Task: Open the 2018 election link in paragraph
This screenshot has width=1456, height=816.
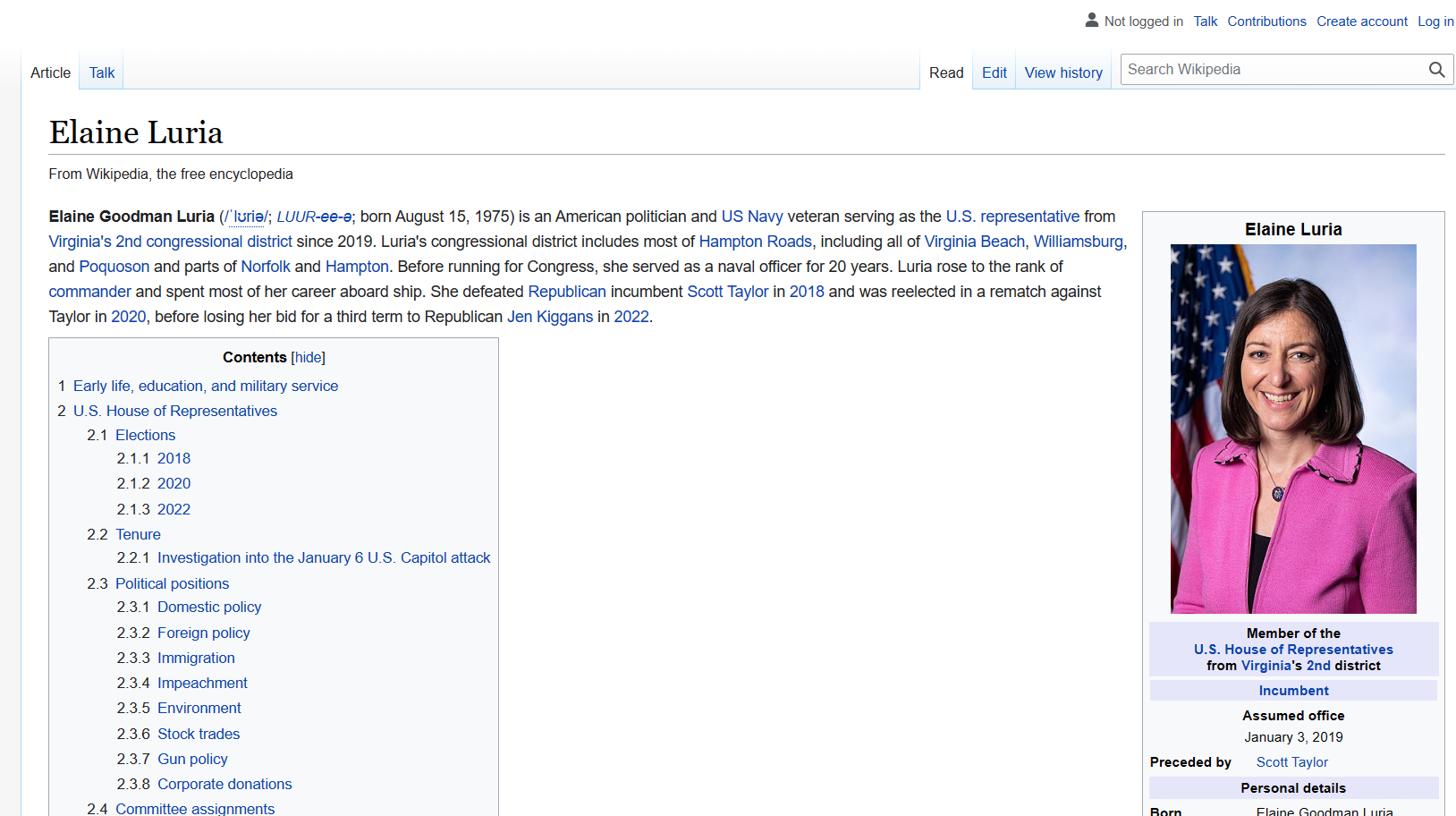Action: pos(807,292)
